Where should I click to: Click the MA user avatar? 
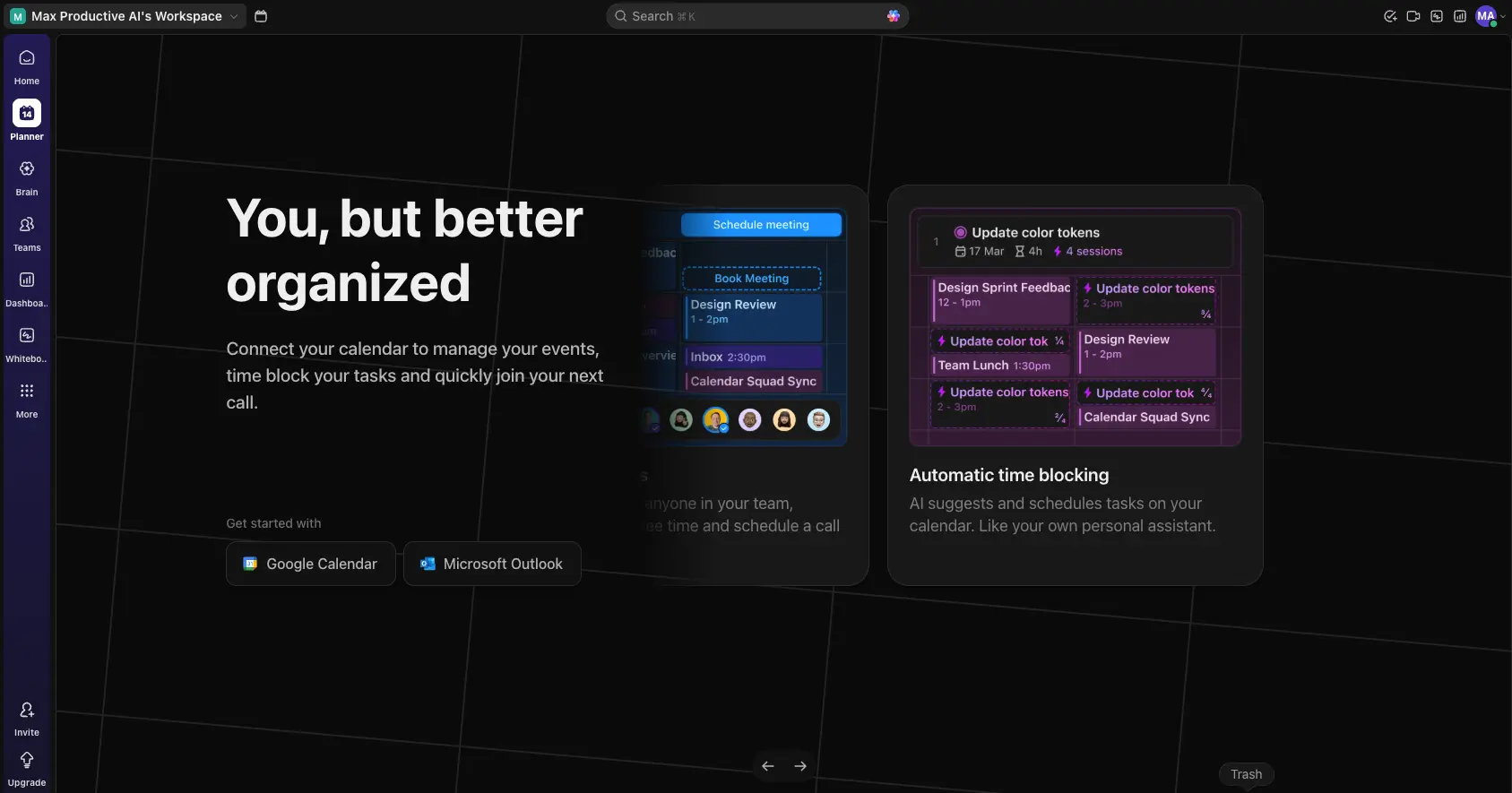[1486, 16]
